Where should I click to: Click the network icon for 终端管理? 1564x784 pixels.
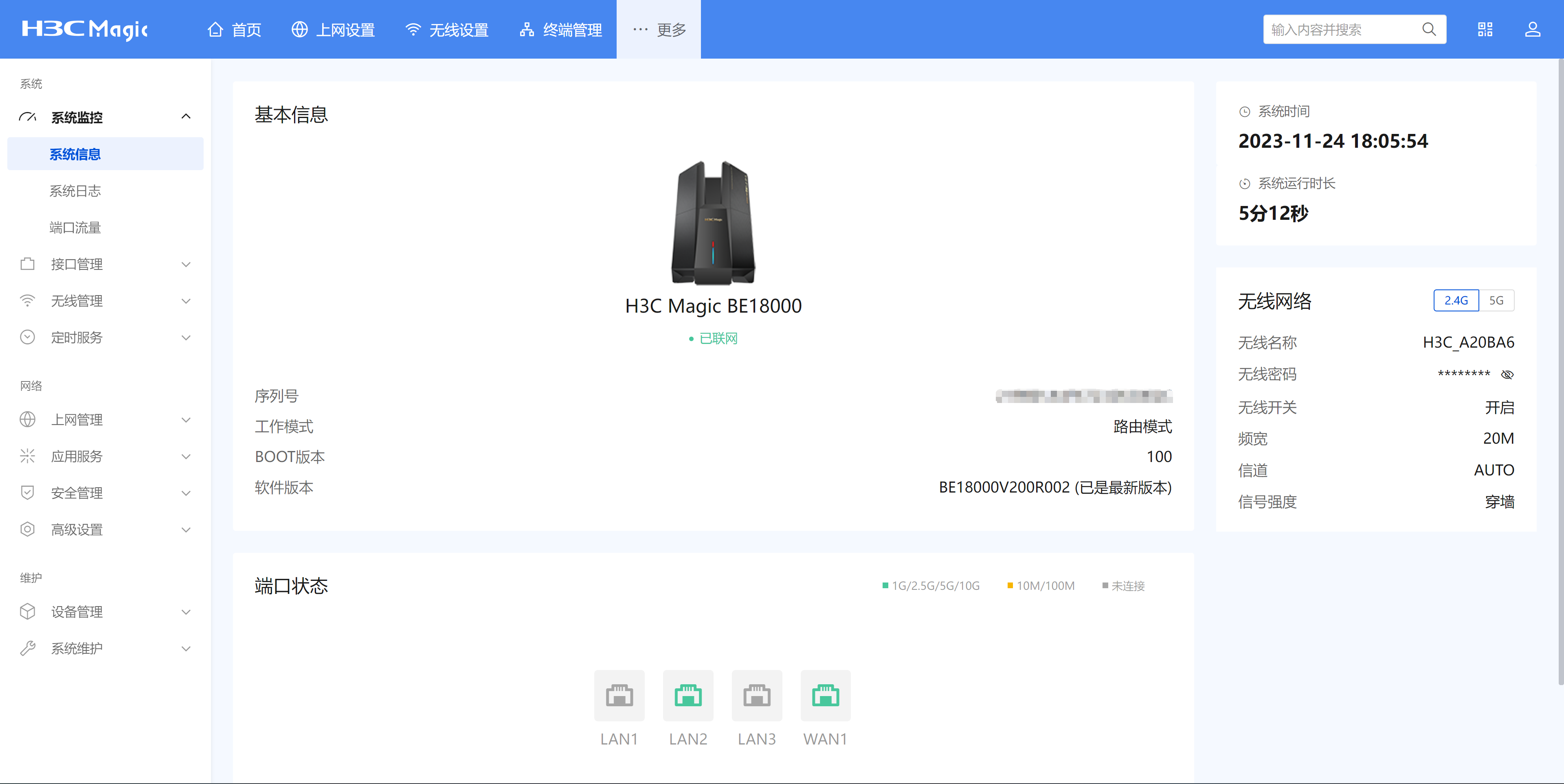pos(526,29)
